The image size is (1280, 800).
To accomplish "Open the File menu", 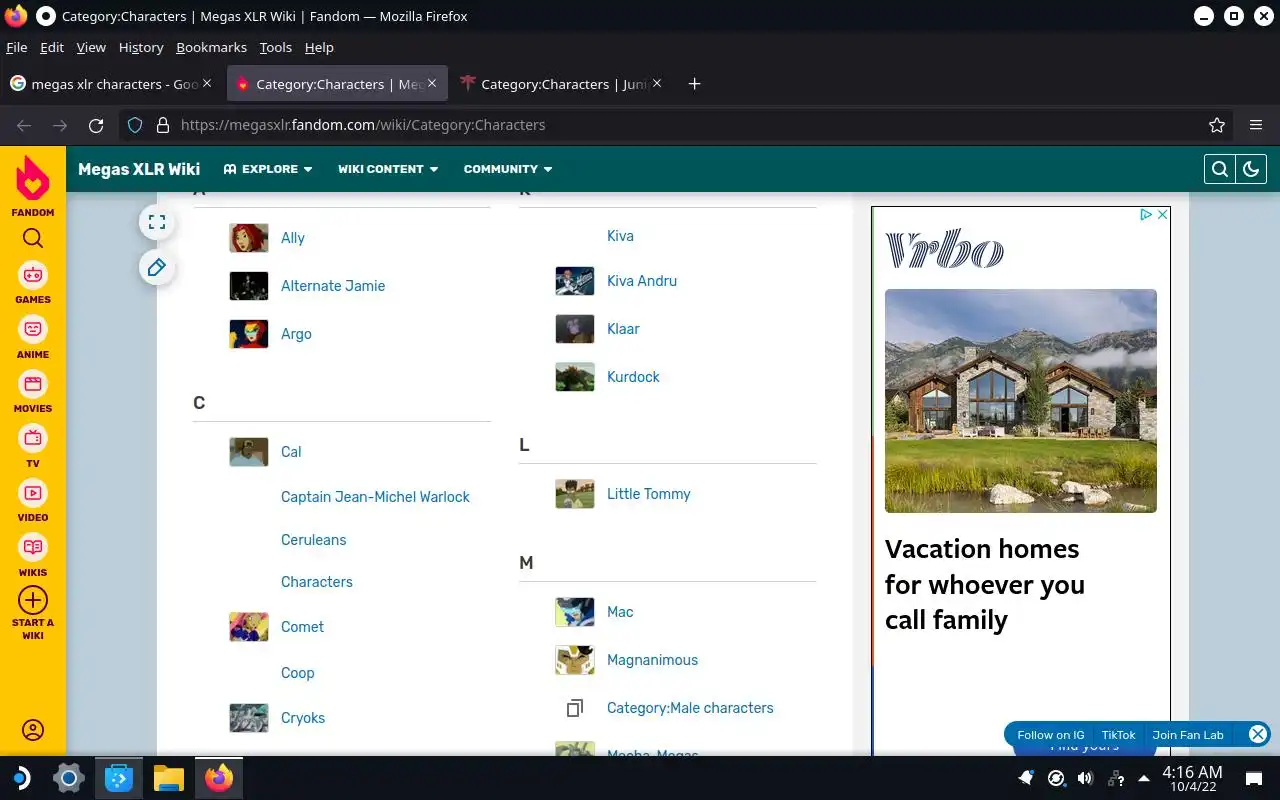I will click(17, 47).
